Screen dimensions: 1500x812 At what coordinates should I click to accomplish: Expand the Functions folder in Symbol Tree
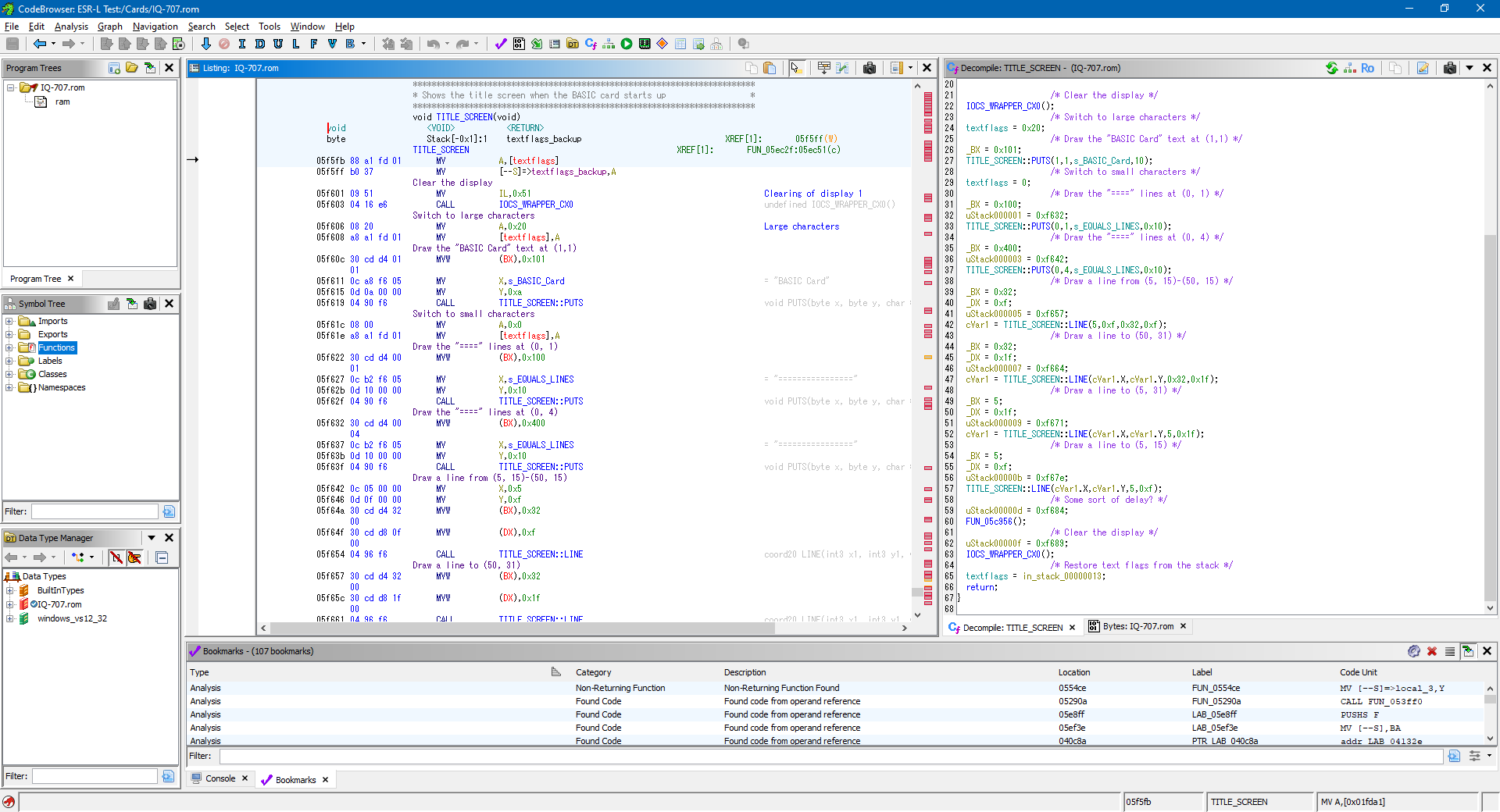click(9, 347)
